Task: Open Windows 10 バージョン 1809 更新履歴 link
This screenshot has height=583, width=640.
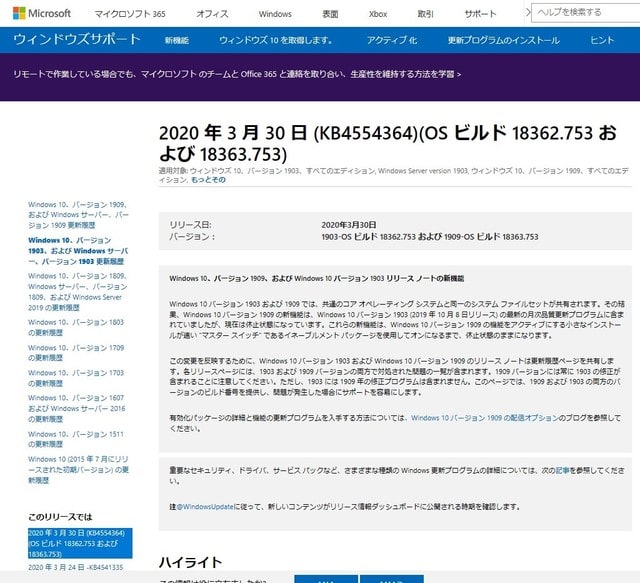Action: 78,292
